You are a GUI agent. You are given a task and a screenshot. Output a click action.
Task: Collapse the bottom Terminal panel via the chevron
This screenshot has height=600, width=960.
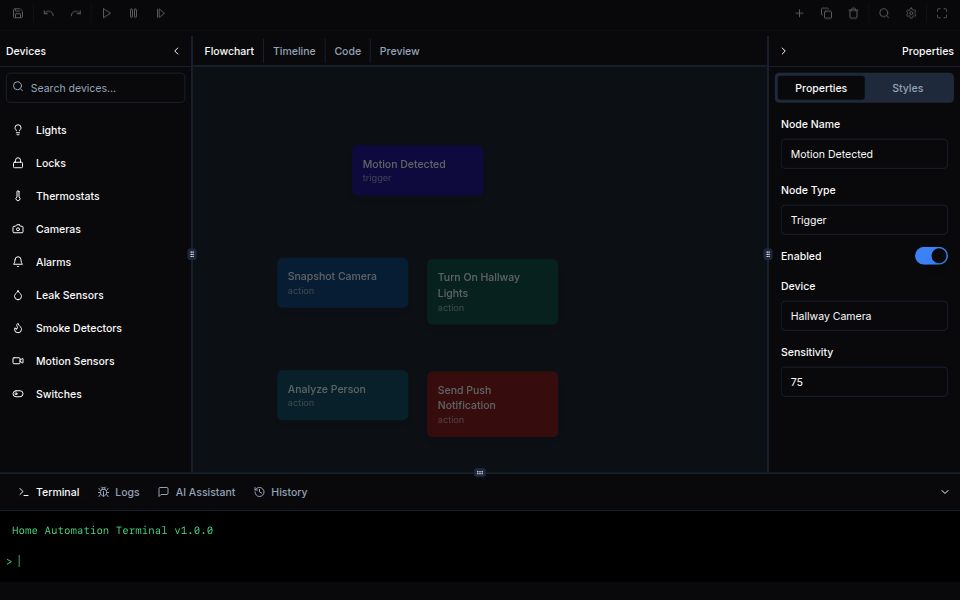click(944, 492)
